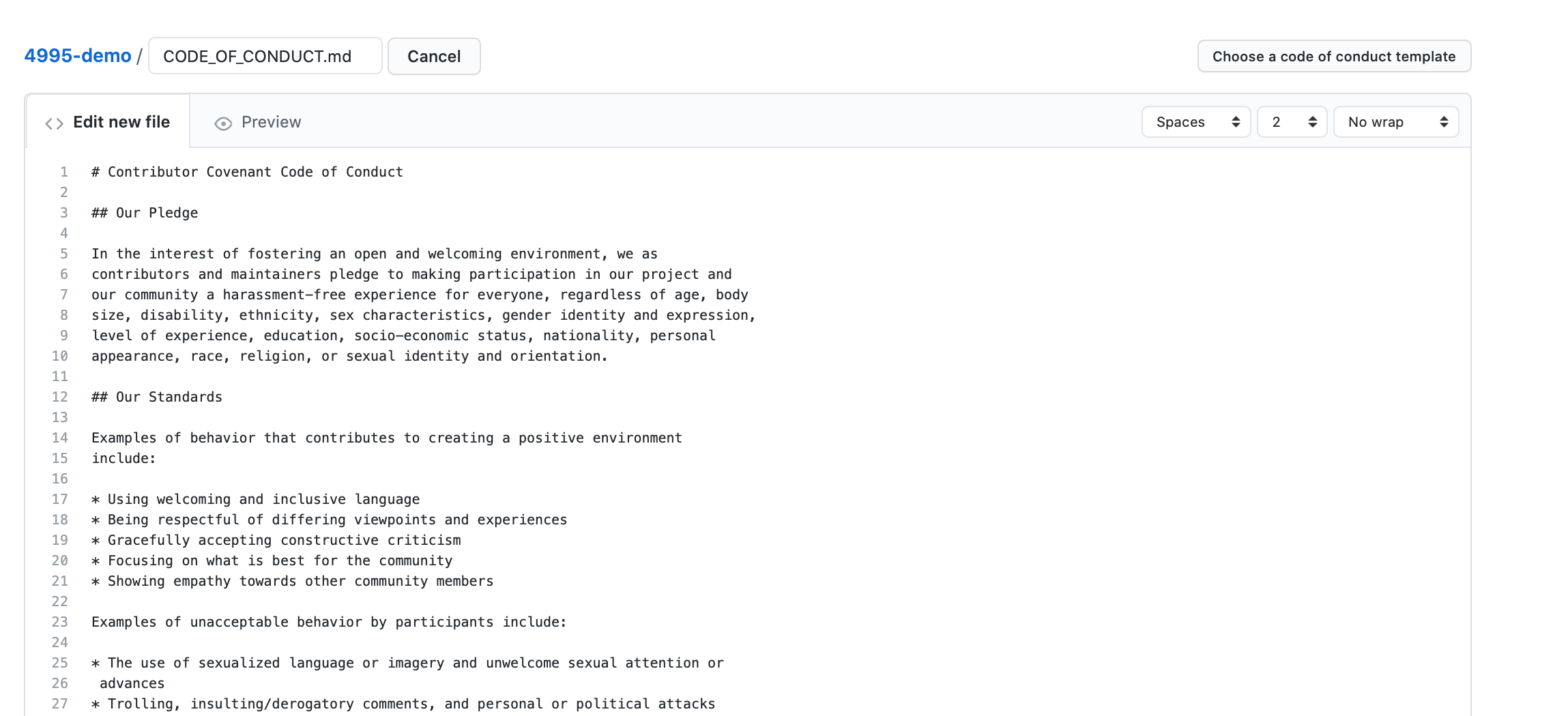Click the '## Our Pledge' line in editor
The image size is (1568, 716).
pos(145,213)
